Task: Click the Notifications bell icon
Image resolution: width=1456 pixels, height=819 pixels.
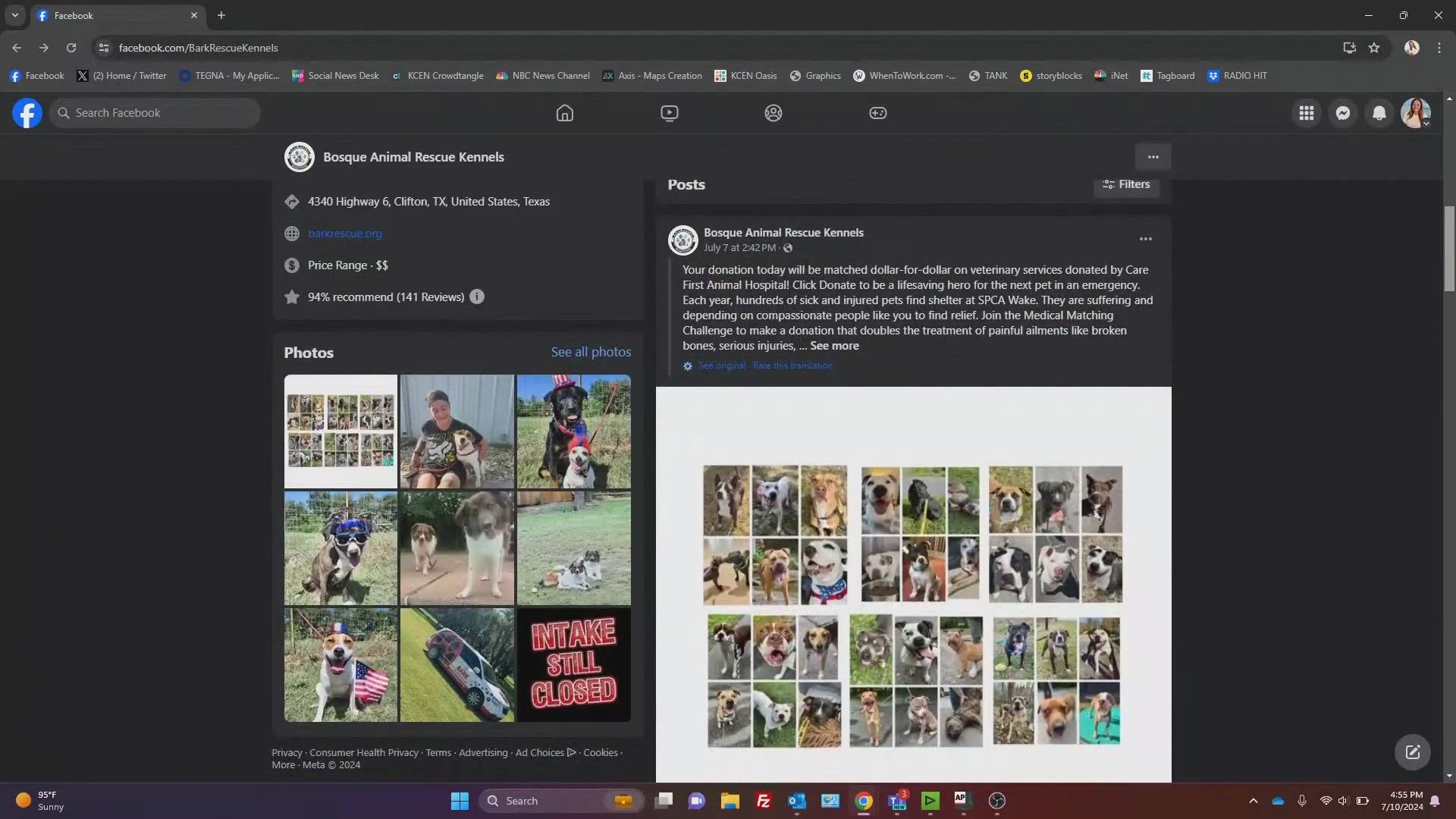Action: coord(1379,112)
